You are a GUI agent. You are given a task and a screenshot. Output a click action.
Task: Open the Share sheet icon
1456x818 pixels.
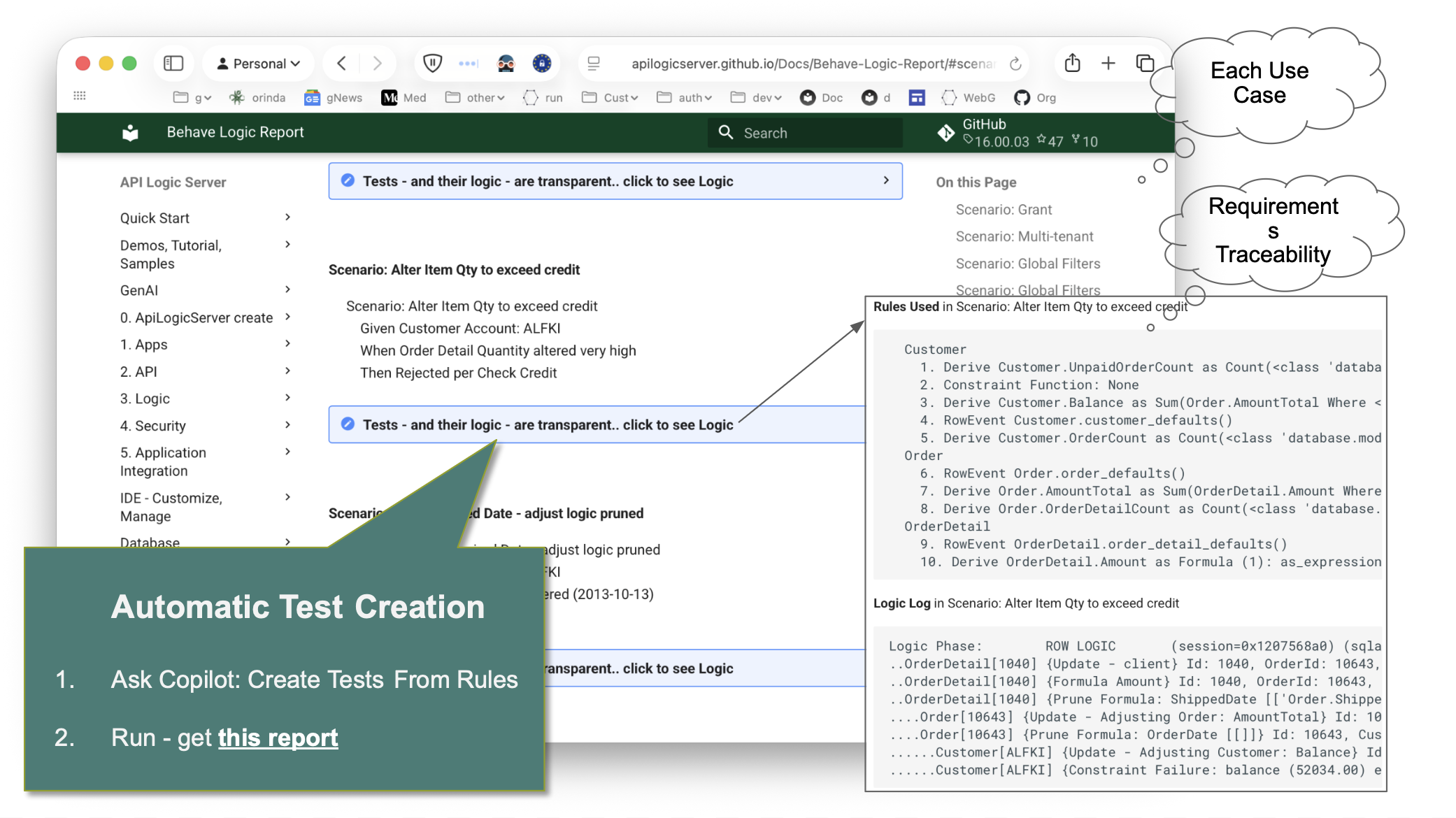[1072, 64]
